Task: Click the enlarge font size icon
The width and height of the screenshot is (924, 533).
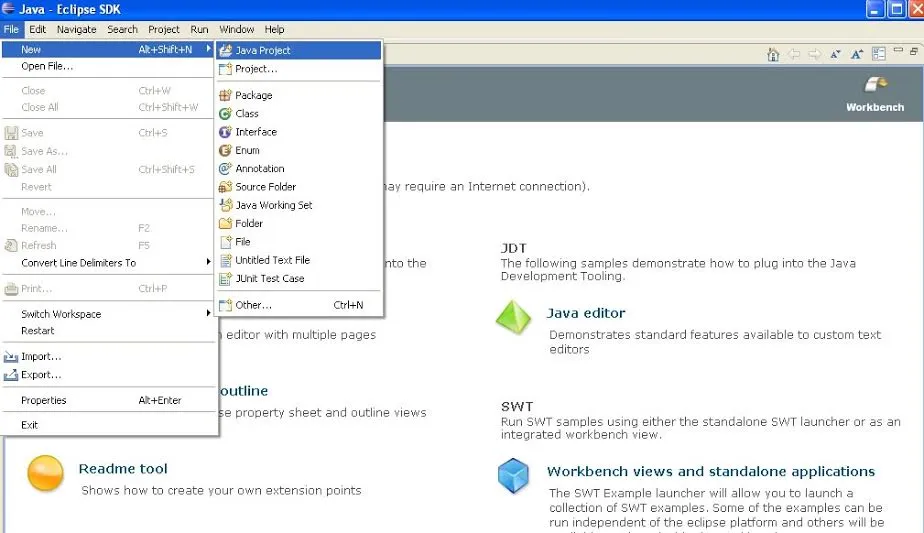Action: click(858, 54)
